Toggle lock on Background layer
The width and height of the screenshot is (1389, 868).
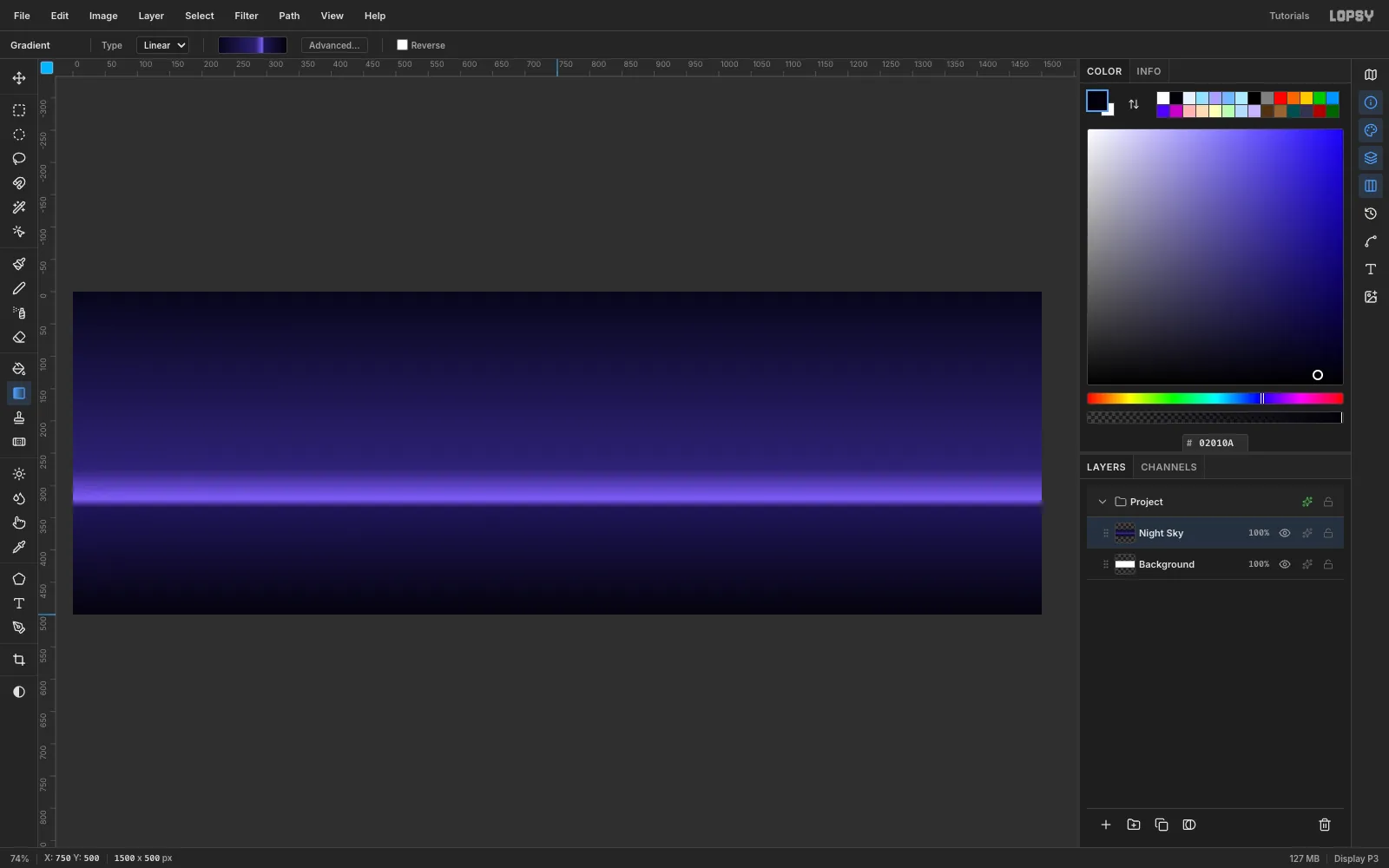(1328, 564)
